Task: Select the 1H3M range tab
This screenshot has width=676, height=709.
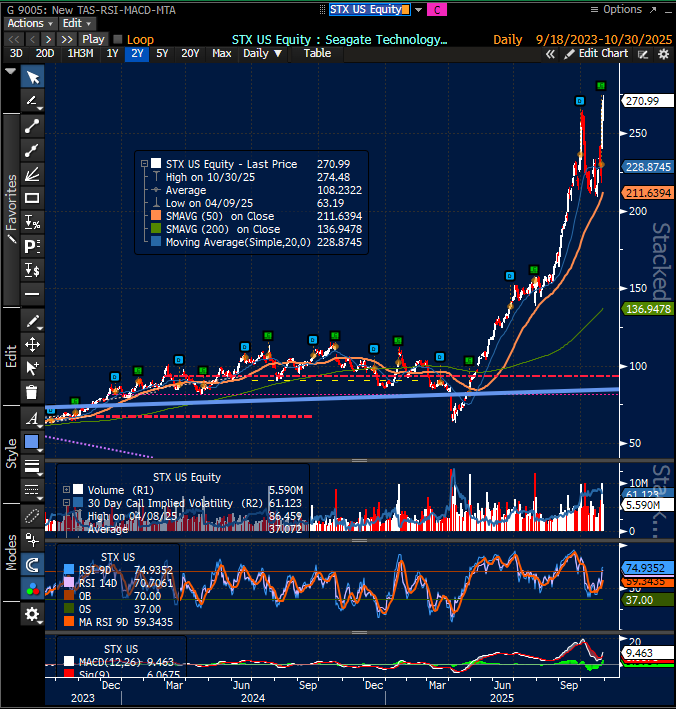Action: click(x=80, y=53)
